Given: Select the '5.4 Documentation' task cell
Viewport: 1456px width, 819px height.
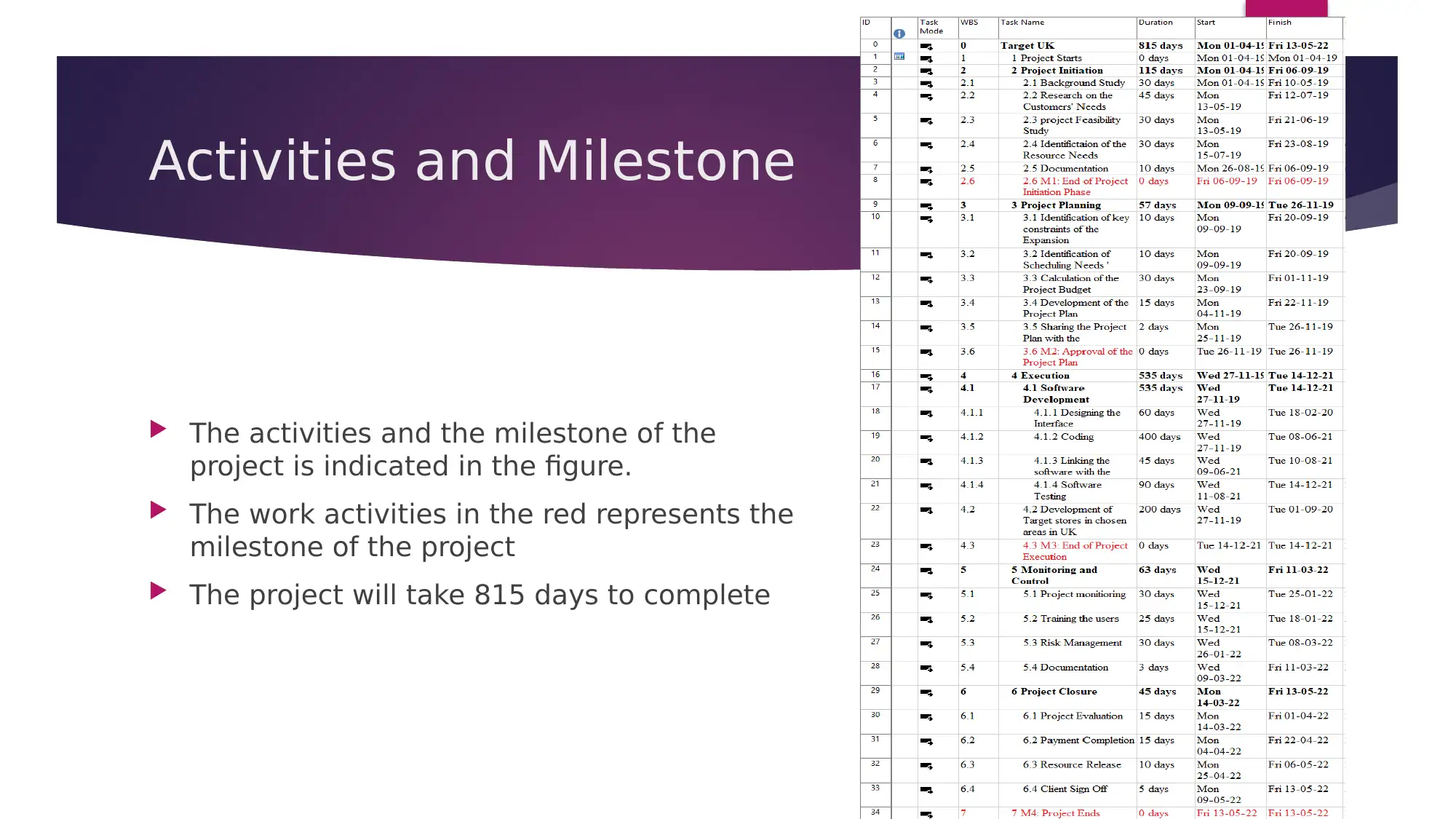Looking at the screenshot, I should click(1067, 673).
